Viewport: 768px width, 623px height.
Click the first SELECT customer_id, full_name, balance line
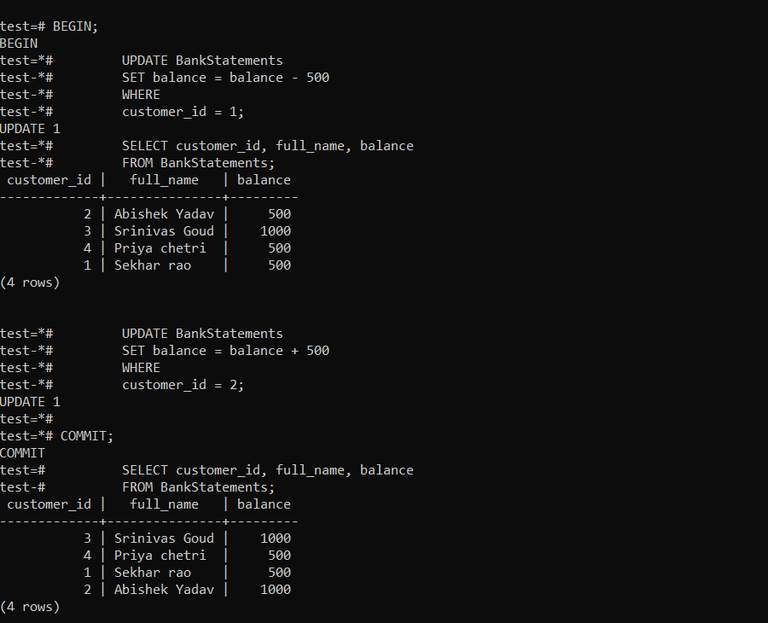[x=267, y=146]
